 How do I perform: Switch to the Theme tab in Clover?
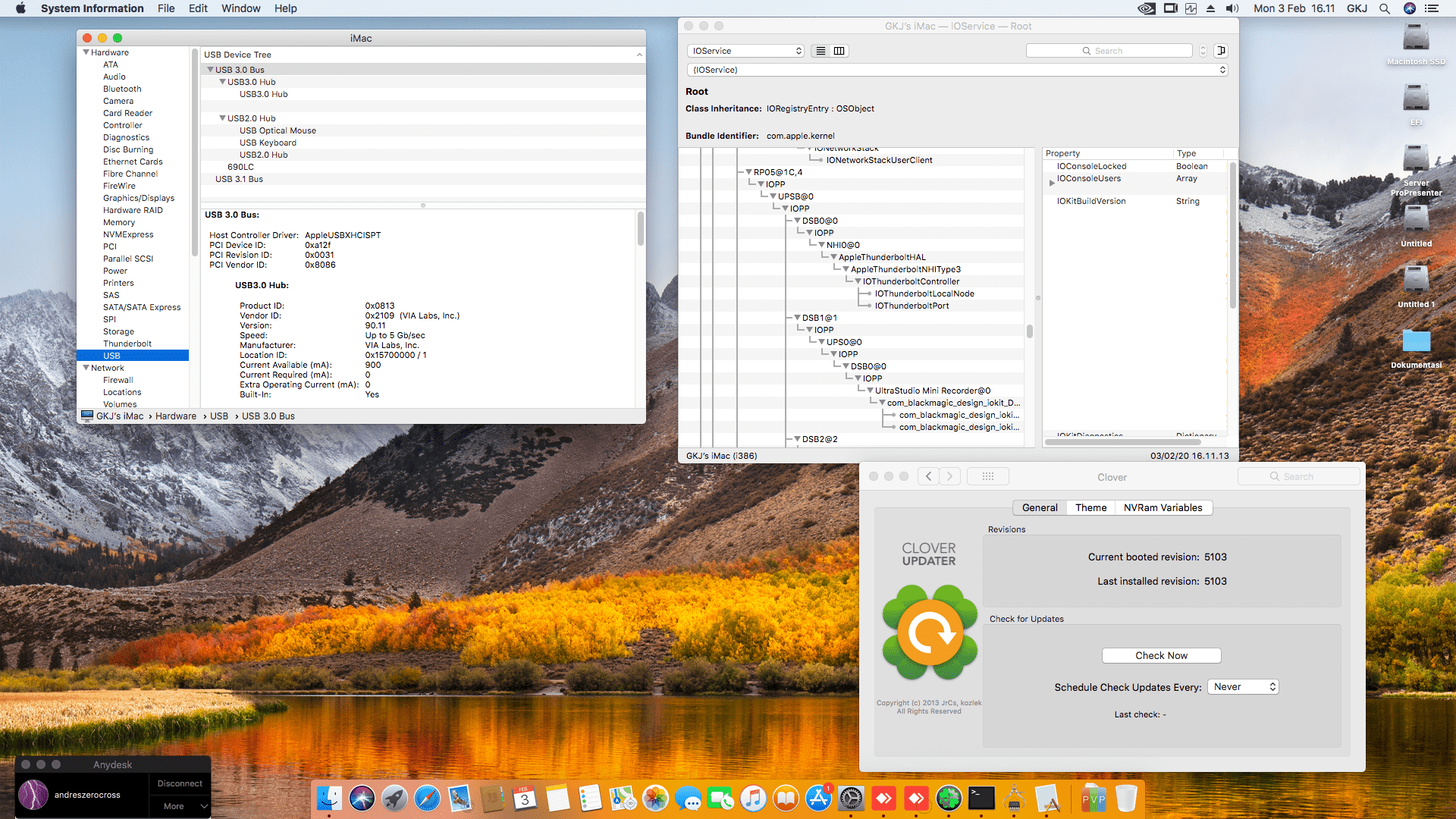point(1090,508)
